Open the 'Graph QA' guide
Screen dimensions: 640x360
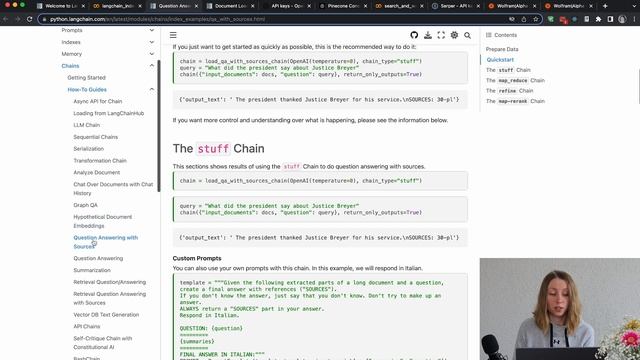(85, 205)
